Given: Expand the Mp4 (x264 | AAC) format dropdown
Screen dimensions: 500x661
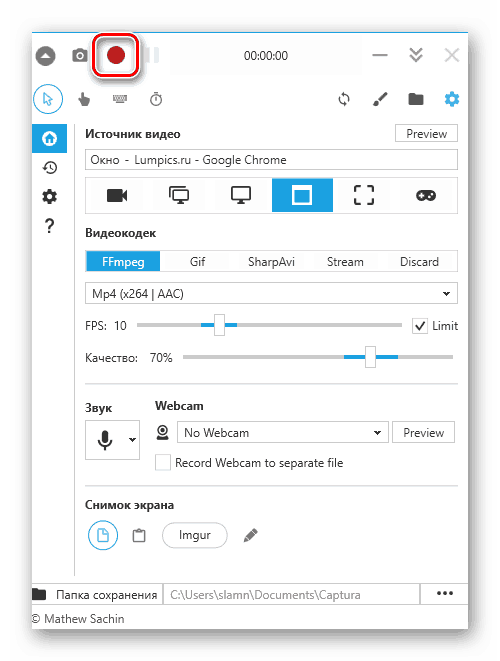Looking at the screenshot, I should 271,293.
